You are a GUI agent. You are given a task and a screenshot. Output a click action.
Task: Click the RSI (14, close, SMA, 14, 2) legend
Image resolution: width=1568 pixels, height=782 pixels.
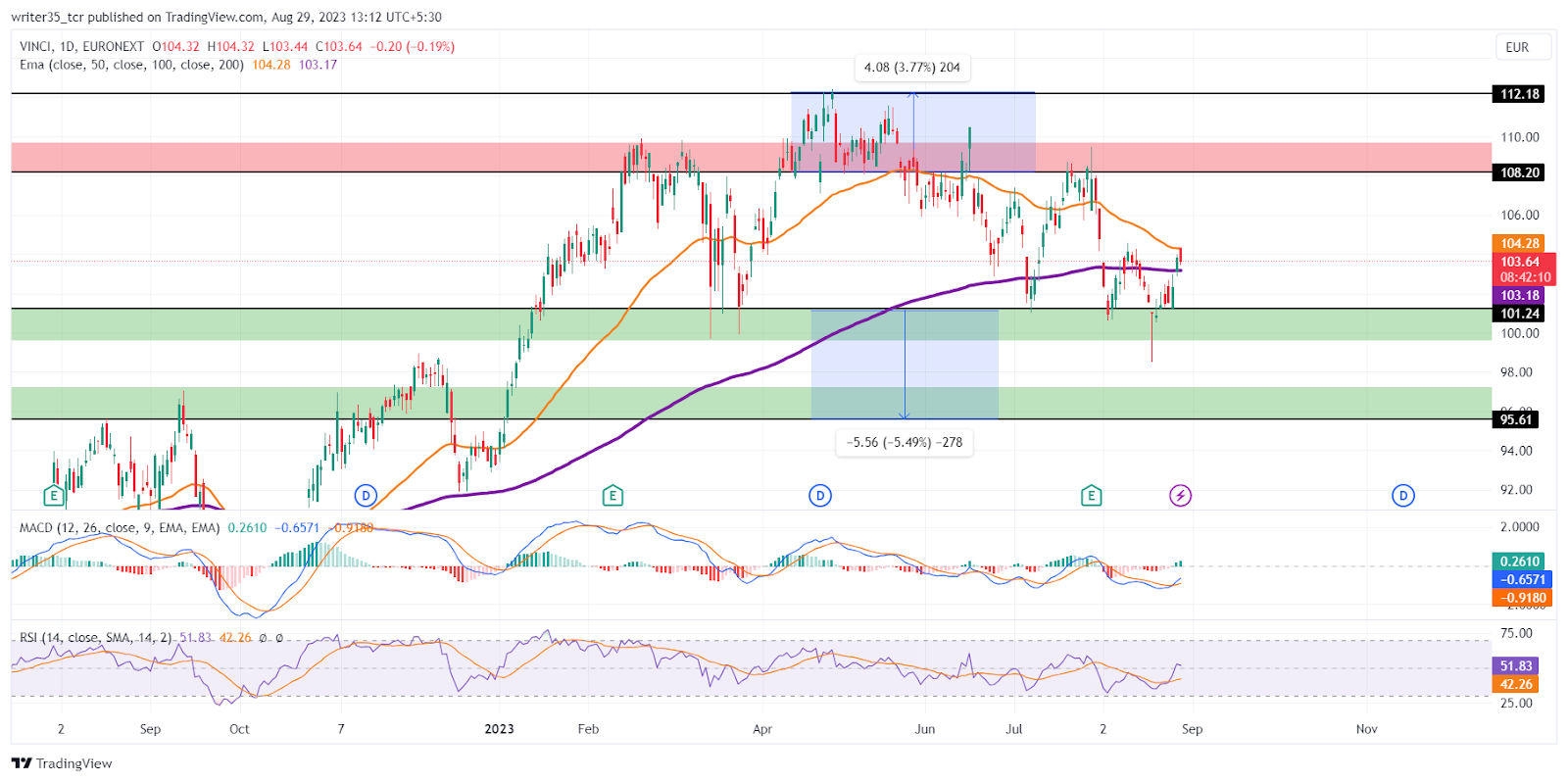pos(95,638)
